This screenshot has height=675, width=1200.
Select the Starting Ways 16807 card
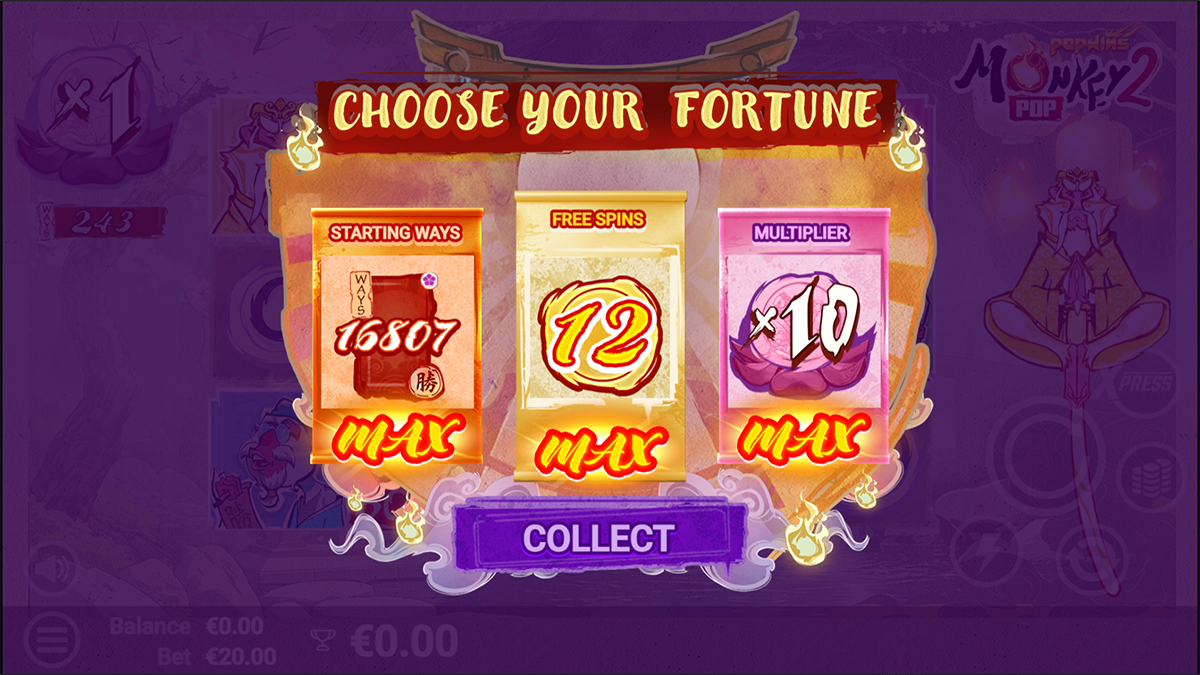396,336
